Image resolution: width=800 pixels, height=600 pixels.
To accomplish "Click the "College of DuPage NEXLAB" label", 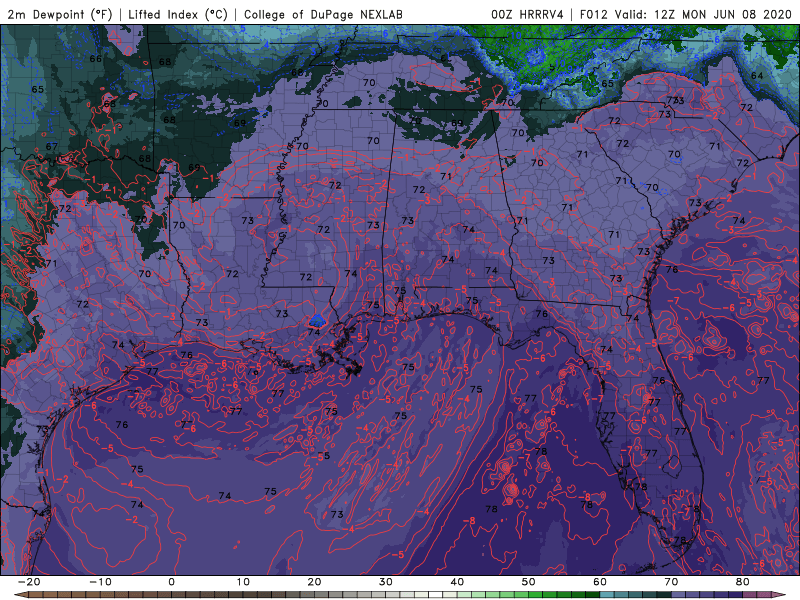I will (x=323, y=15).
